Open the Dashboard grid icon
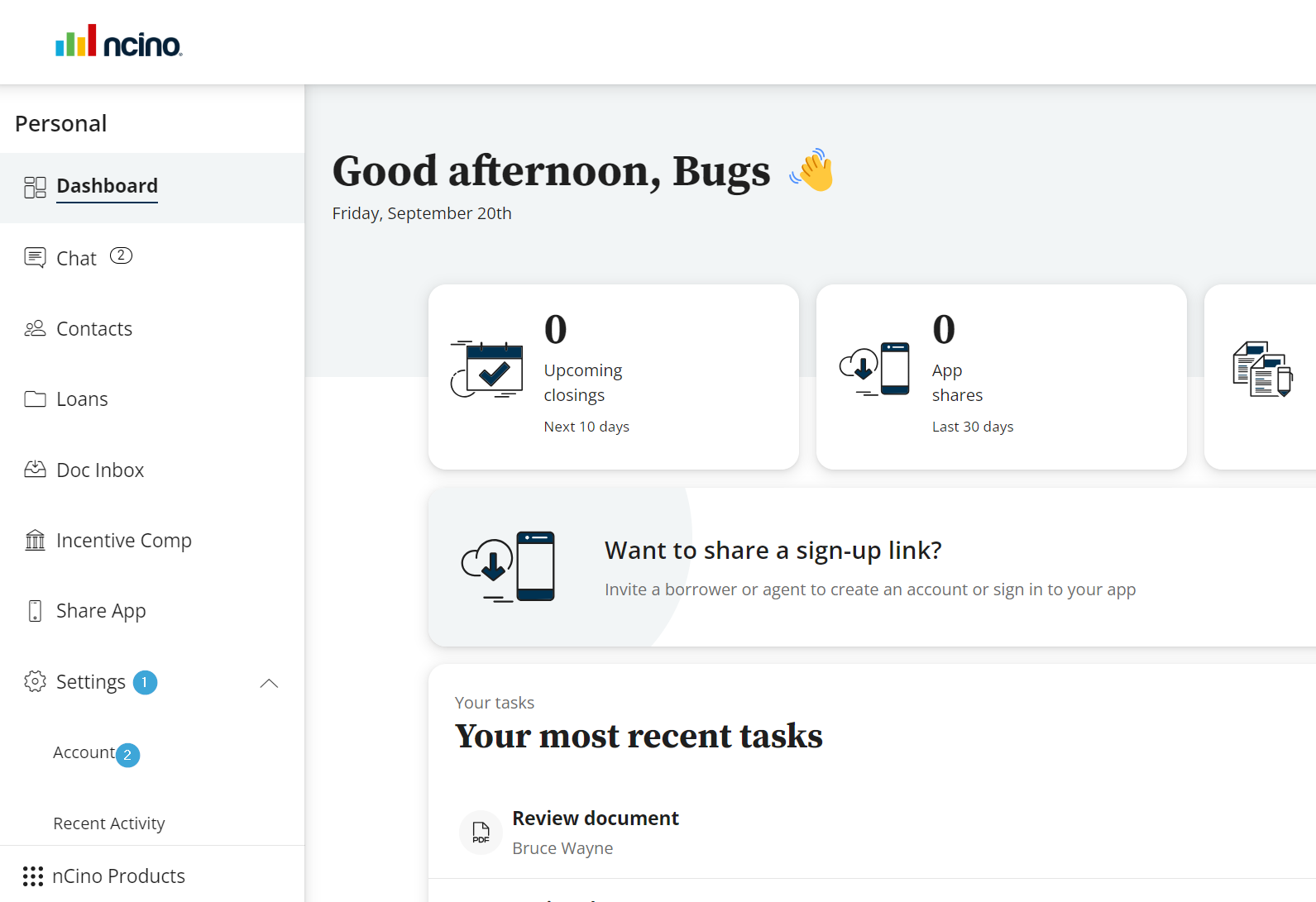 [35, 187]
